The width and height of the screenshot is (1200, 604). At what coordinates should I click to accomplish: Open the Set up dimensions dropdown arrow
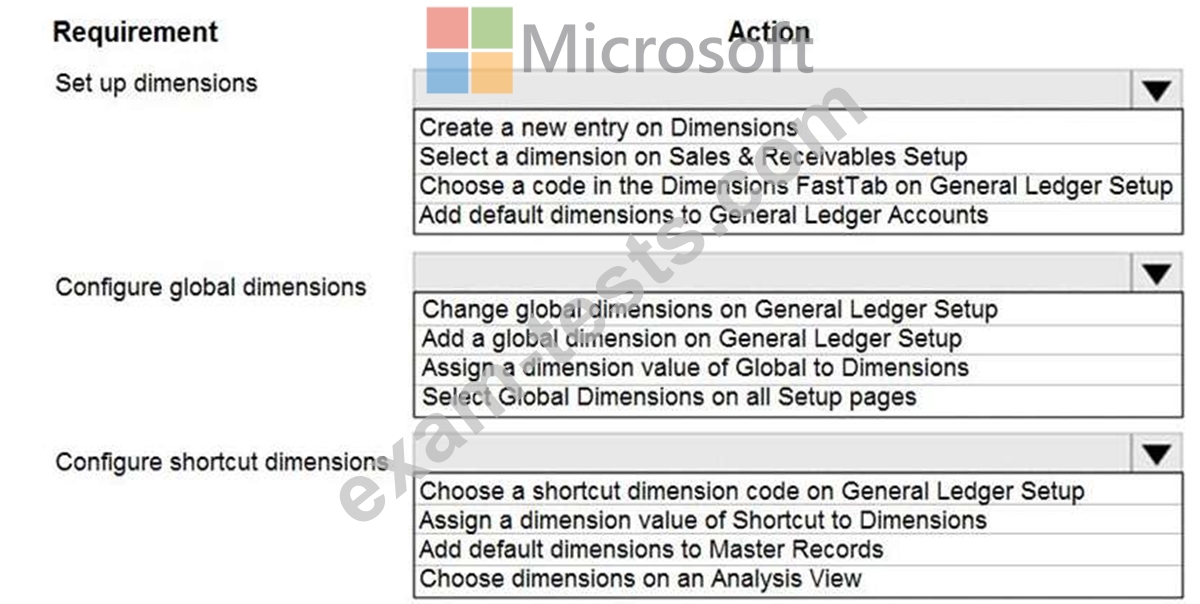click(x=1156, y=90)
